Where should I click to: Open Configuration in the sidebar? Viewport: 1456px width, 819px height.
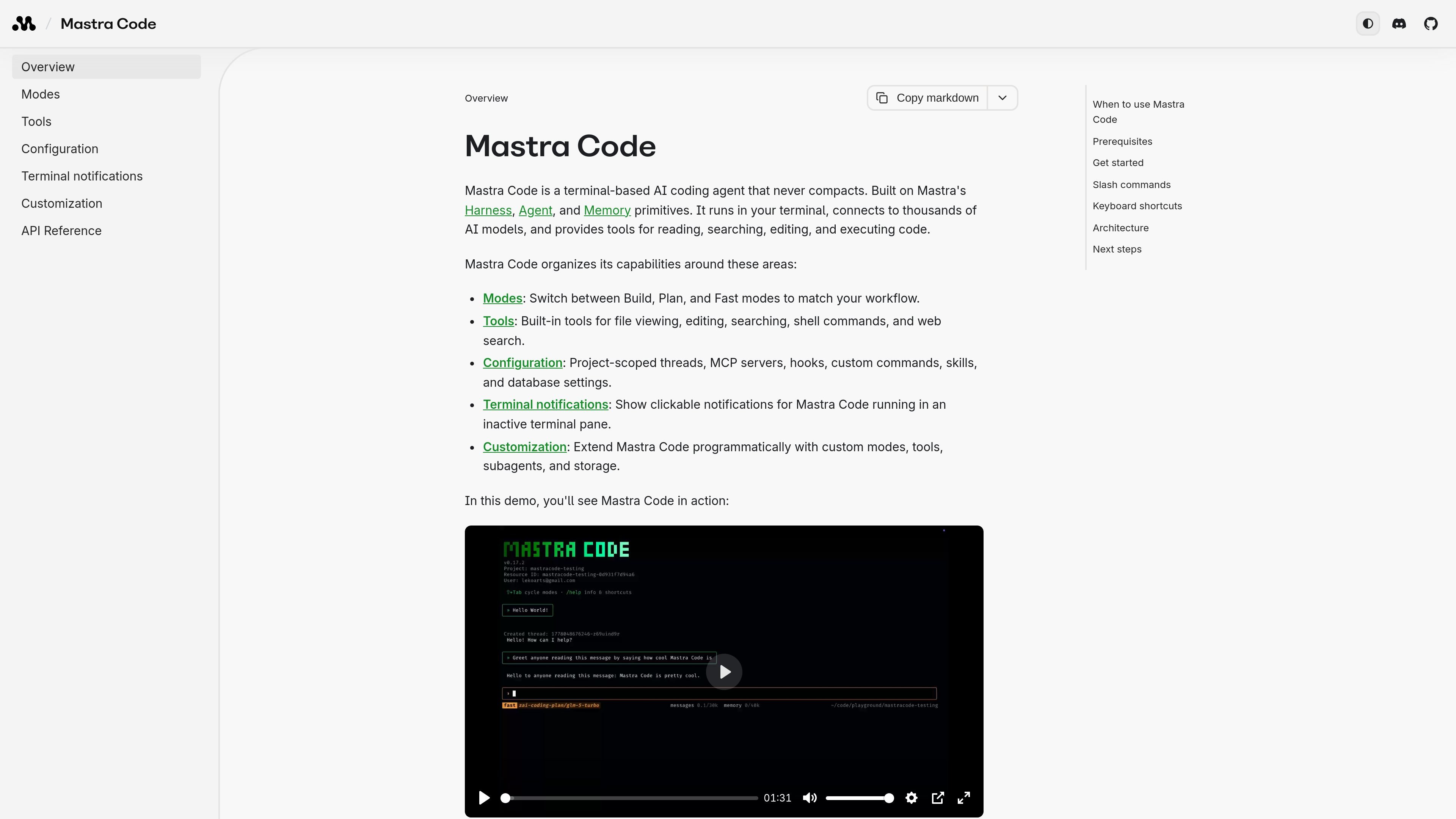[106, 149]
